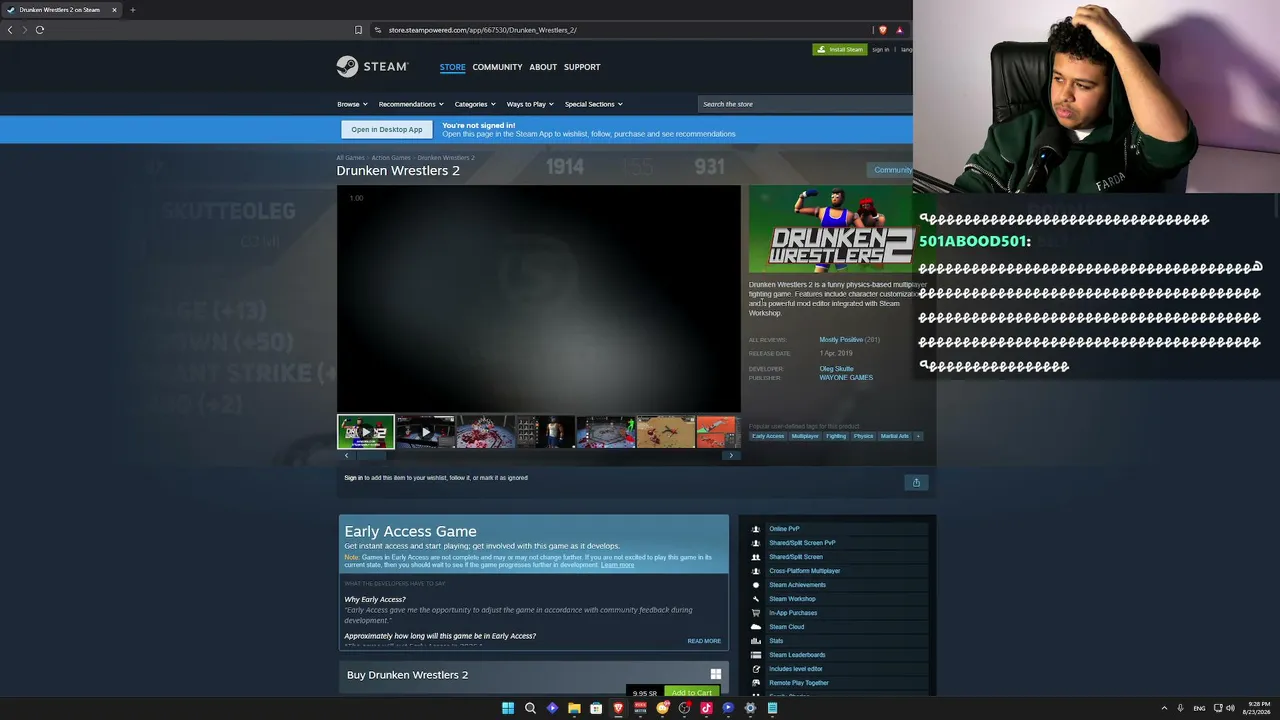View site information icon in the address bar

(378, 30)
